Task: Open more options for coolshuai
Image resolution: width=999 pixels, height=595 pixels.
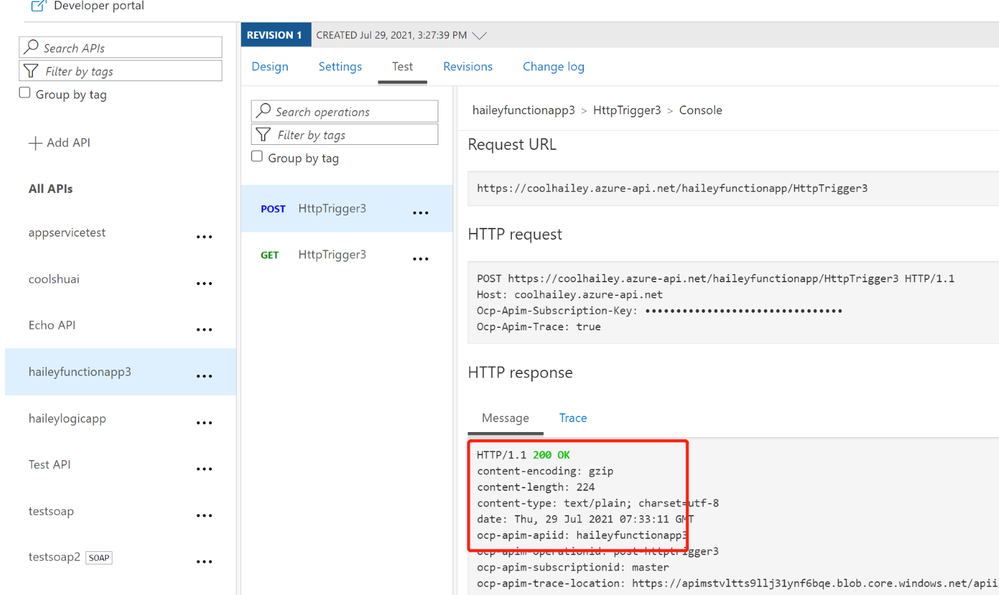Action: pyautogui.click(x=204, y=283)
